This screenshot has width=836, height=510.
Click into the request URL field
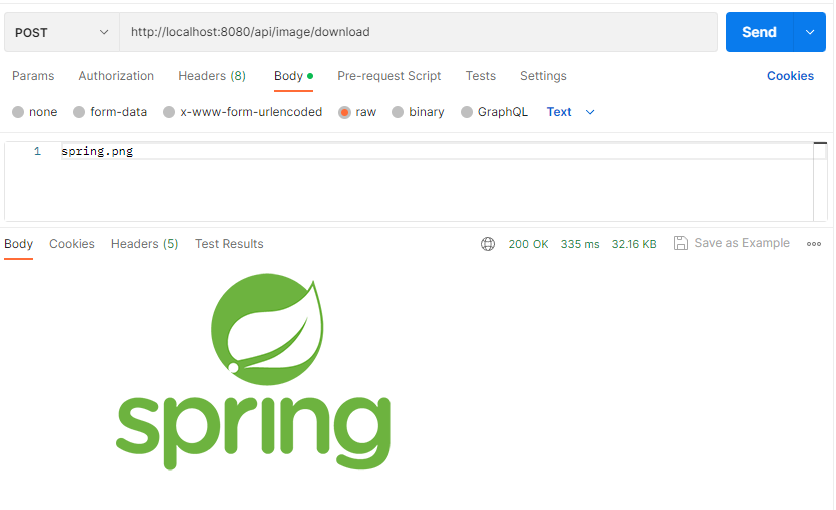tap(419, 33)
